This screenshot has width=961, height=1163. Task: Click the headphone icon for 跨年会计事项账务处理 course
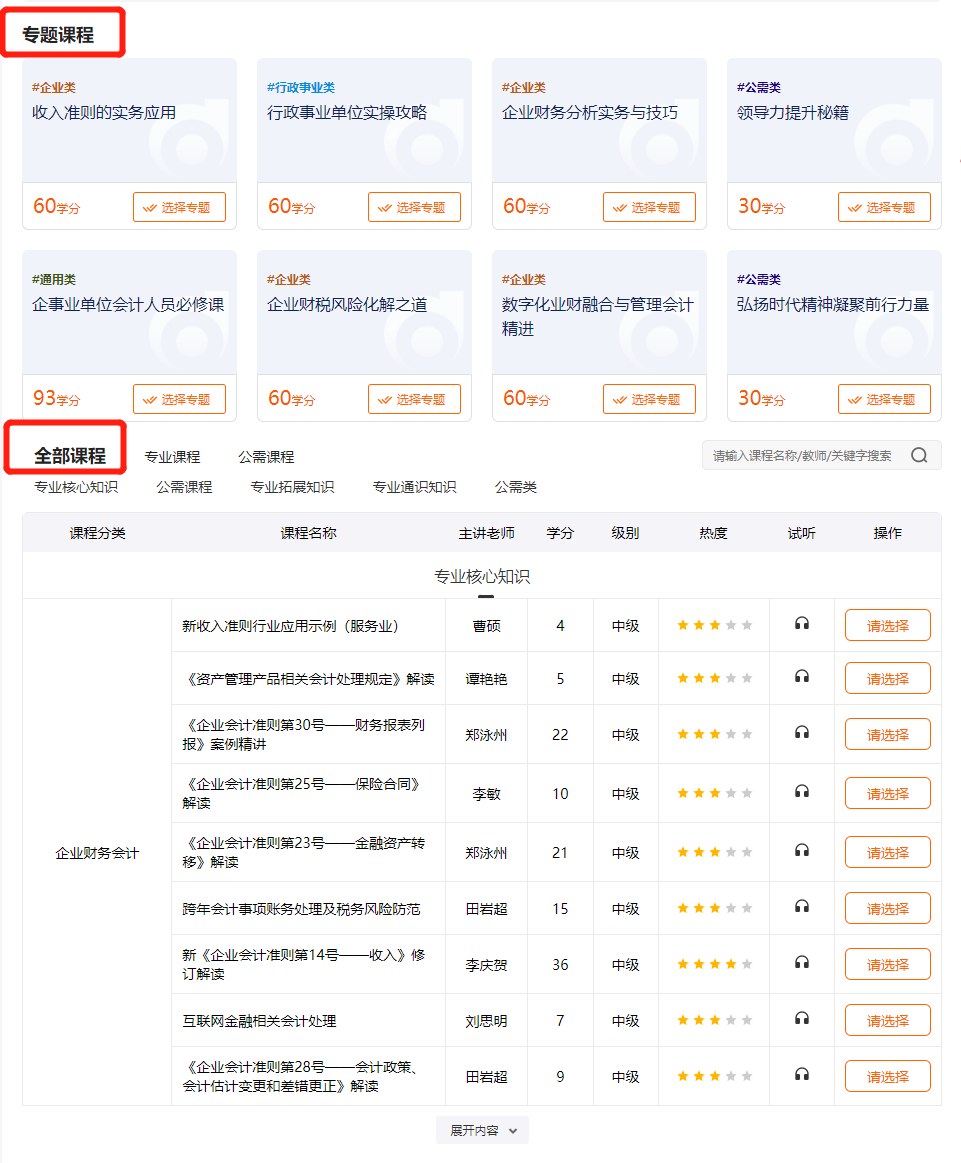(x=801, y=907)
